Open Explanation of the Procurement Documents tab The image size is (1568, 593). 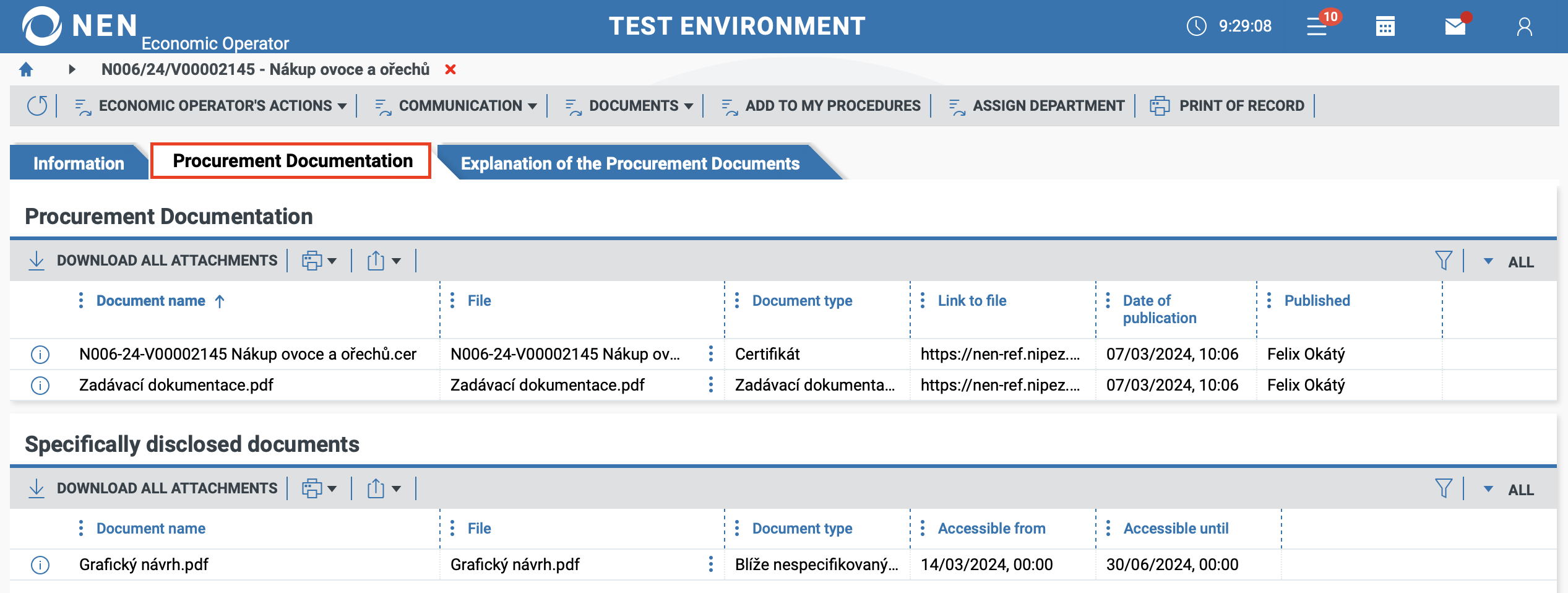(630, 163)
